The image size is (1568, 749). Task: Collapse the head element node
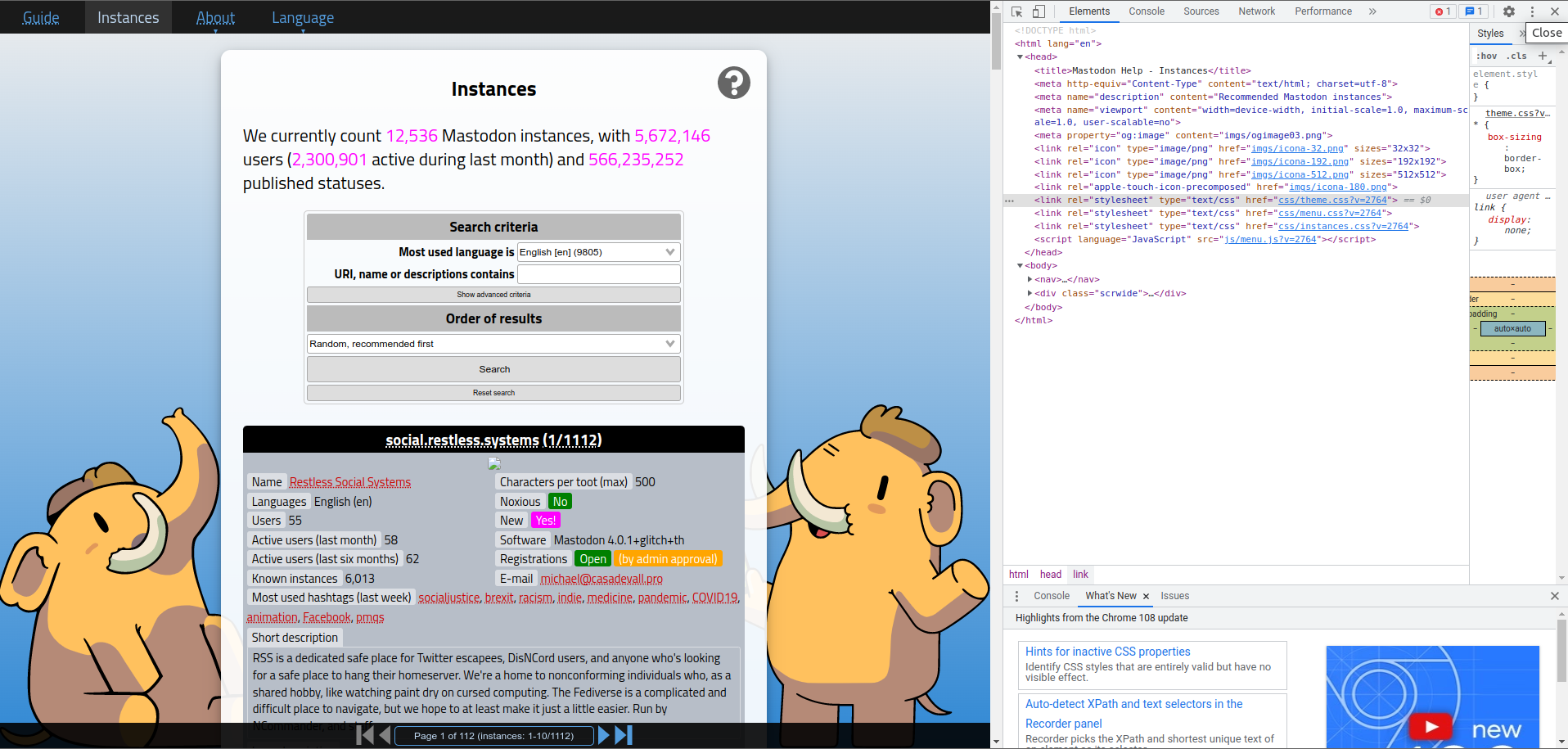tap(1021, 57)
